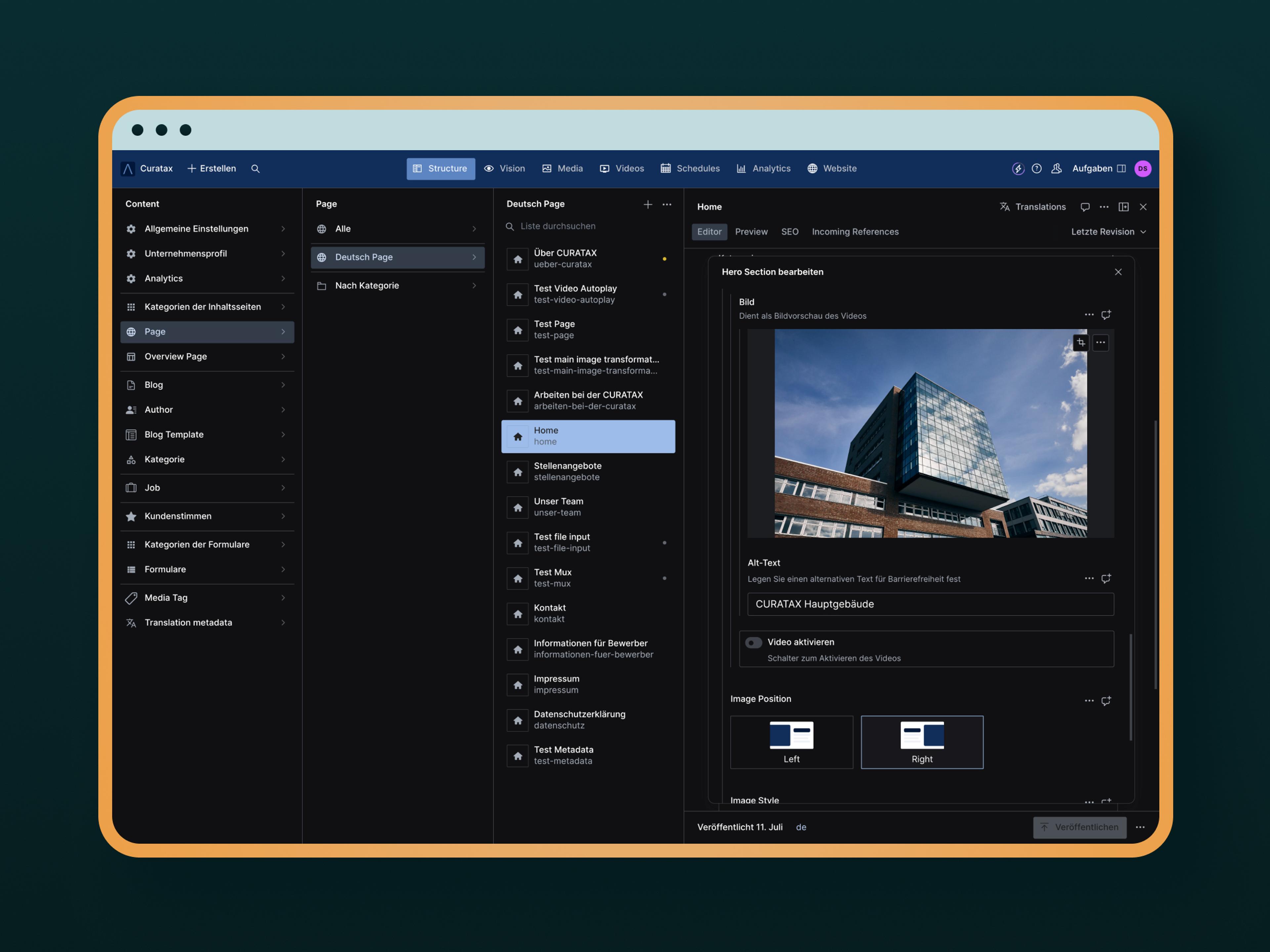Open the help question mark icon
The width and height of the screenshot is (1270, 952).
(1036, 169)
